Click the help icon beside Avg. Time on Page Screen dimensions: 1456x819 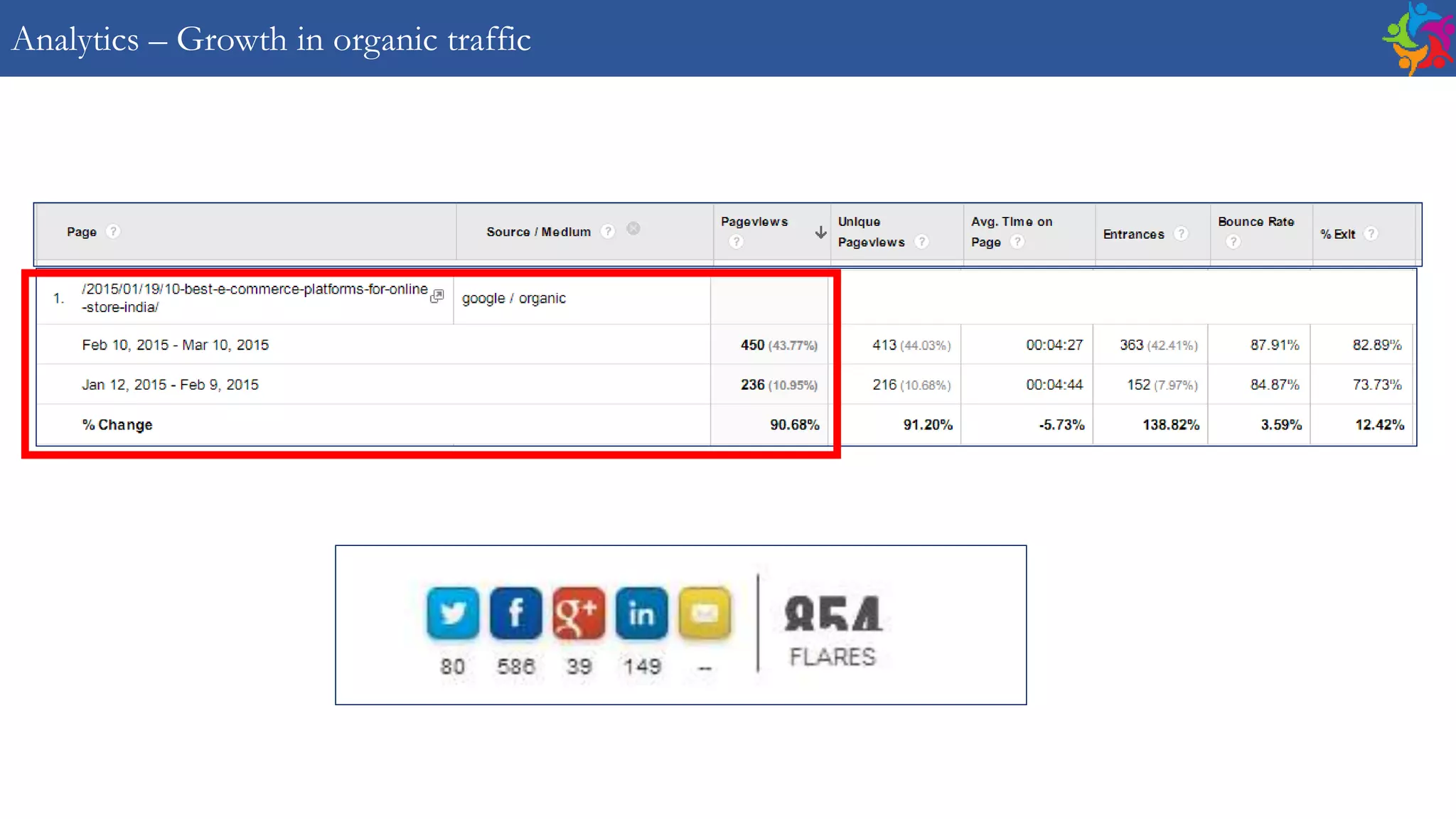(x=1018, y=242)
